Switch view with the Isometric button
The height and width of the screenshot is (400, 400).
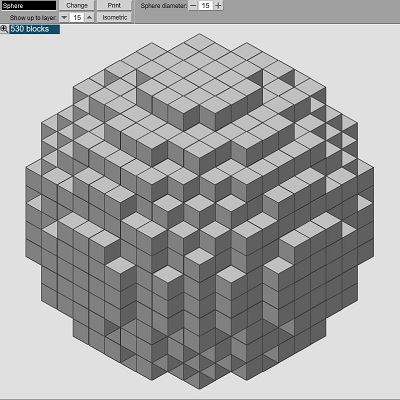pos(114,17)
